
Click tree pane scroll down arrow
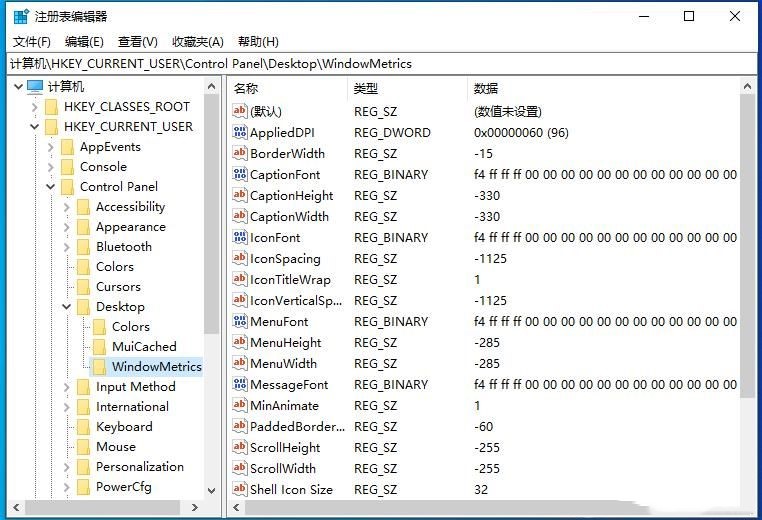pos(211,490)
